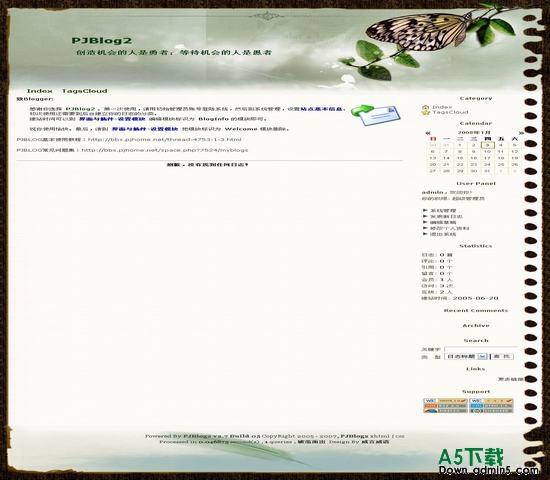
Task: Select day 17 in the calendar
Action: click(x=488, y=158)
